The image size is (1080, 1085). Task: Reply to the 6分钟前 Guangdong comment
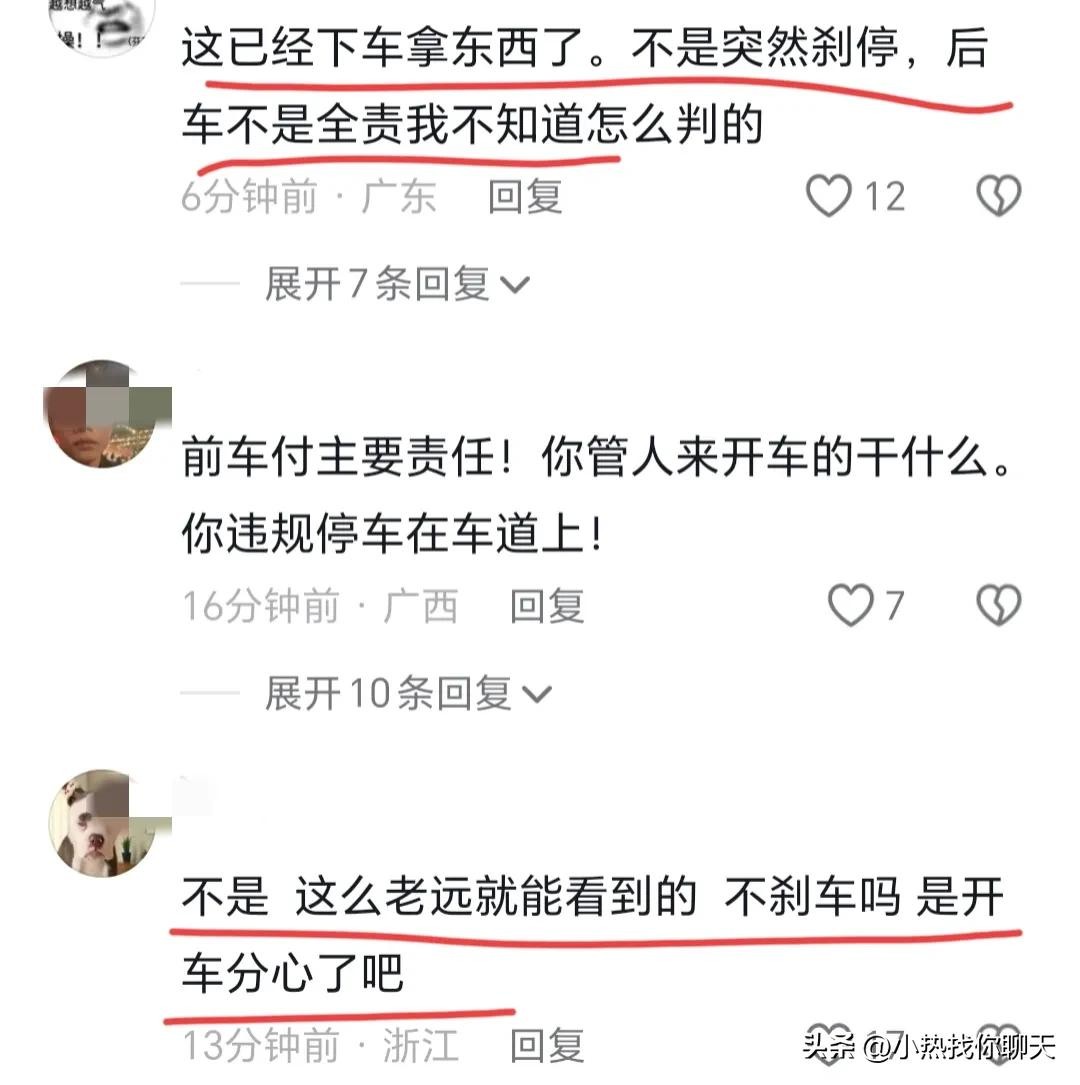(x=525, y=197)
